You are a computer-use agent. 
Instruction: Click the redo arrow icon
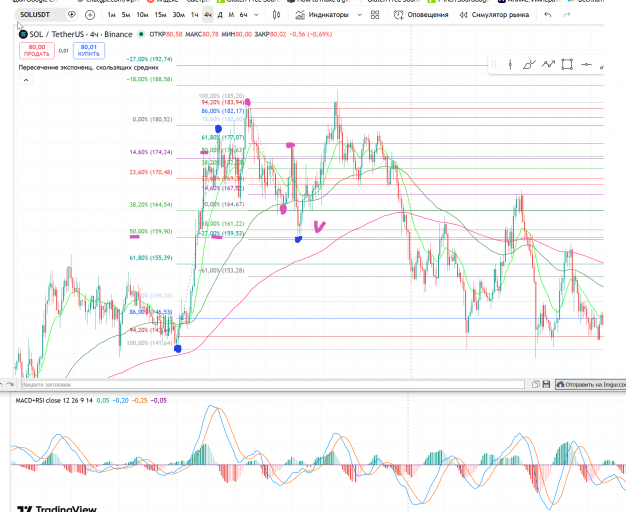point(566,15)
